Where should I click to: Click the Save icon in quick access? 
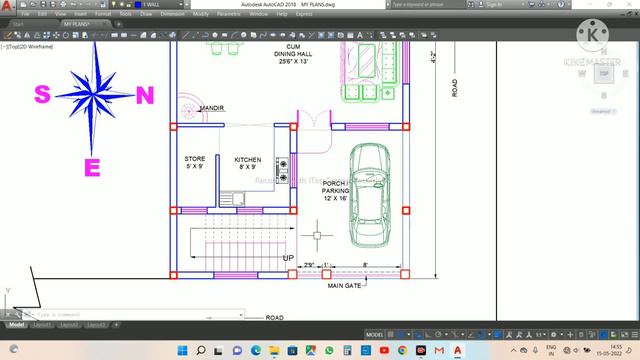(x=43, y=4)
